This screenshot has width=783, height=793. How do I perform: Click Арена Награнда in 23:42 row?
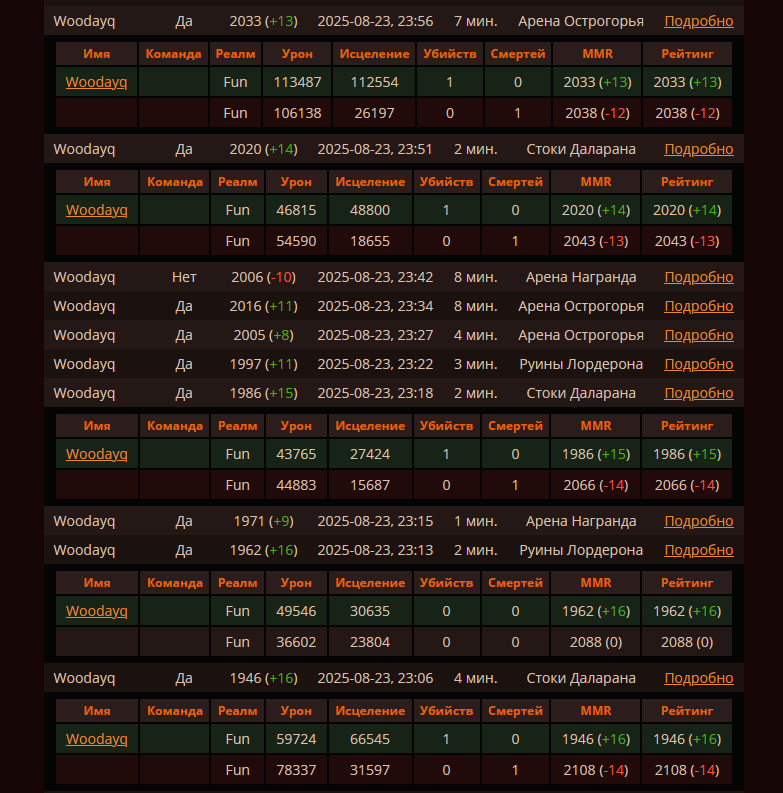[581, 277]
